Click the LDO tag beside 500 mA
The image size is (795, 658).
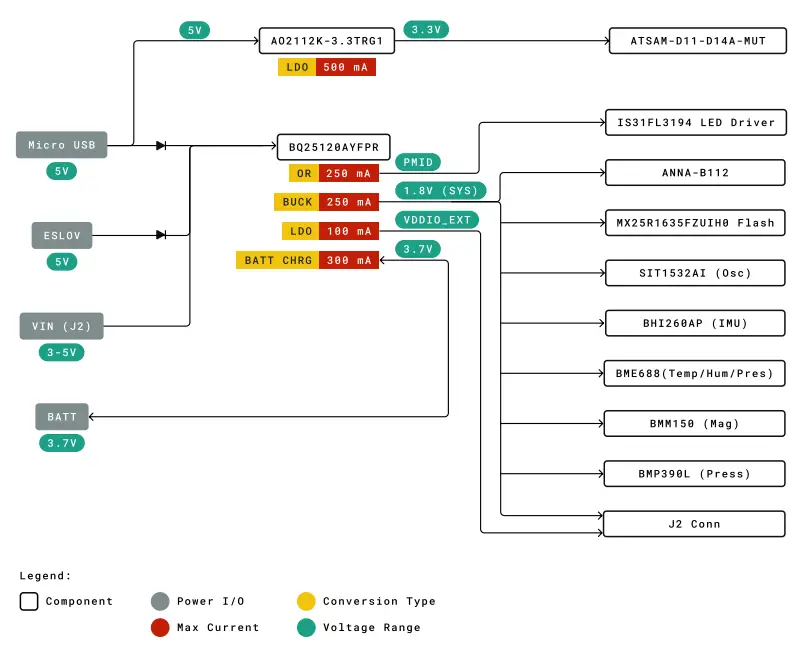(x=297, y=67)
